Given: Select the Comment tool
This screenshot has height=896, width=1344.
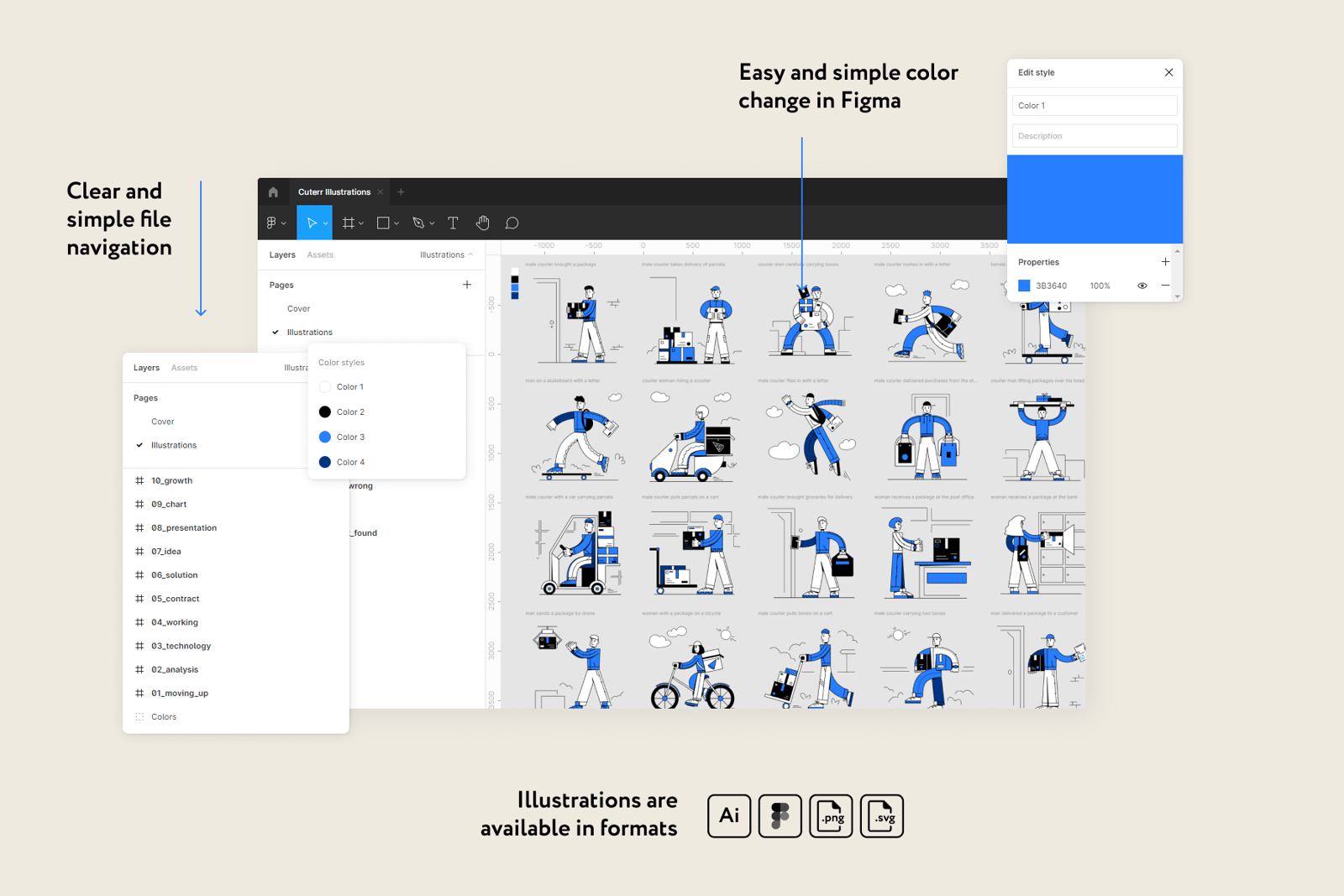Looking at the screenshot, I should [512, 223].
